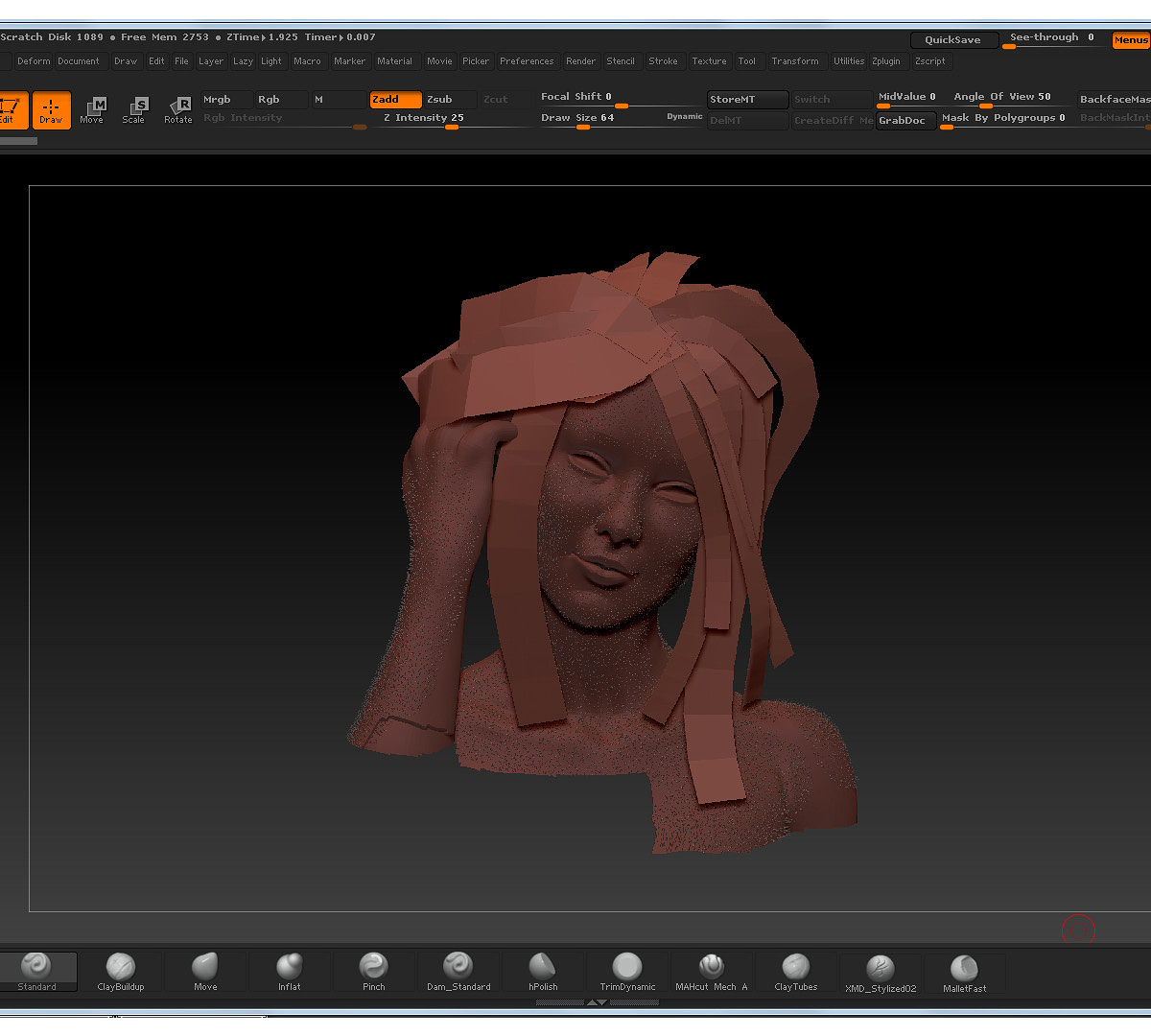Open the Material menu
The width and height of the screenshot is (1151, 1036).
pyautogui.click(x=394, y=61)
